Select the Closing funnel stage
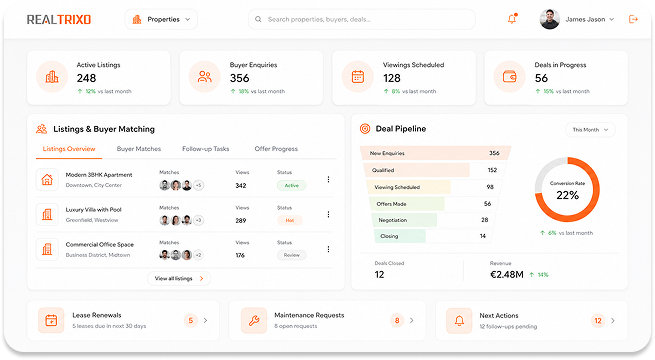 click(433, 236)
